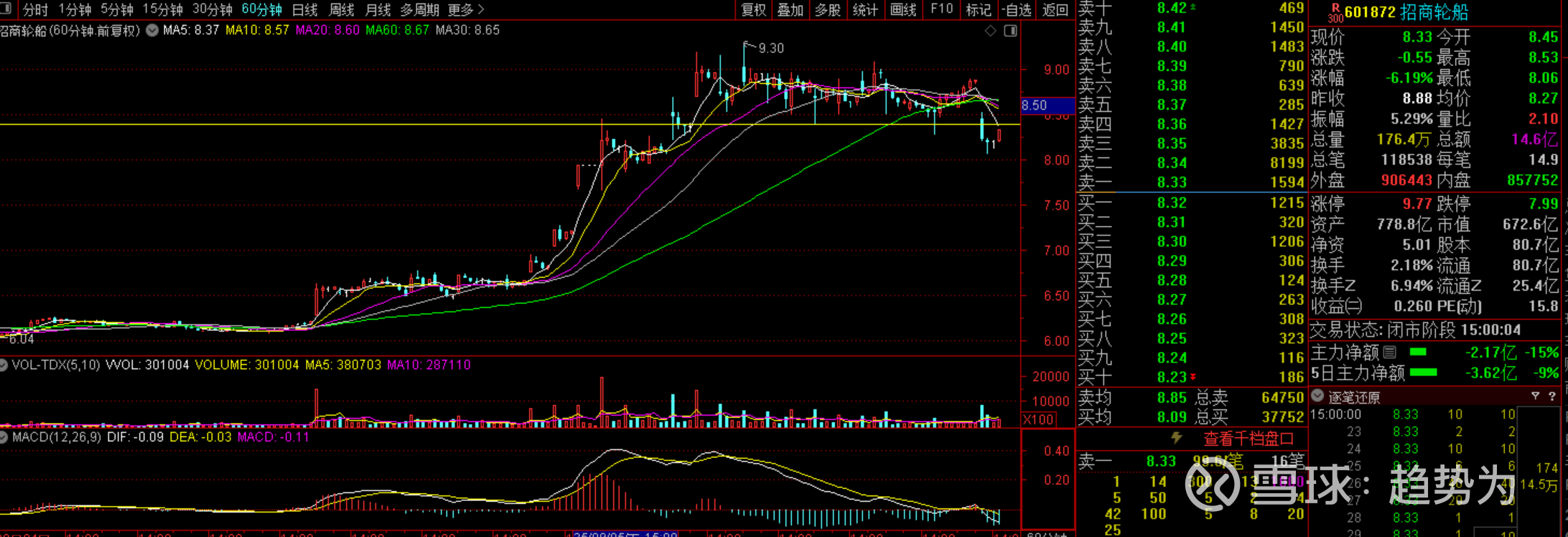Toggle the panel layout icon in the main chart header
1568x537 pixels.
click(1010, 30)
